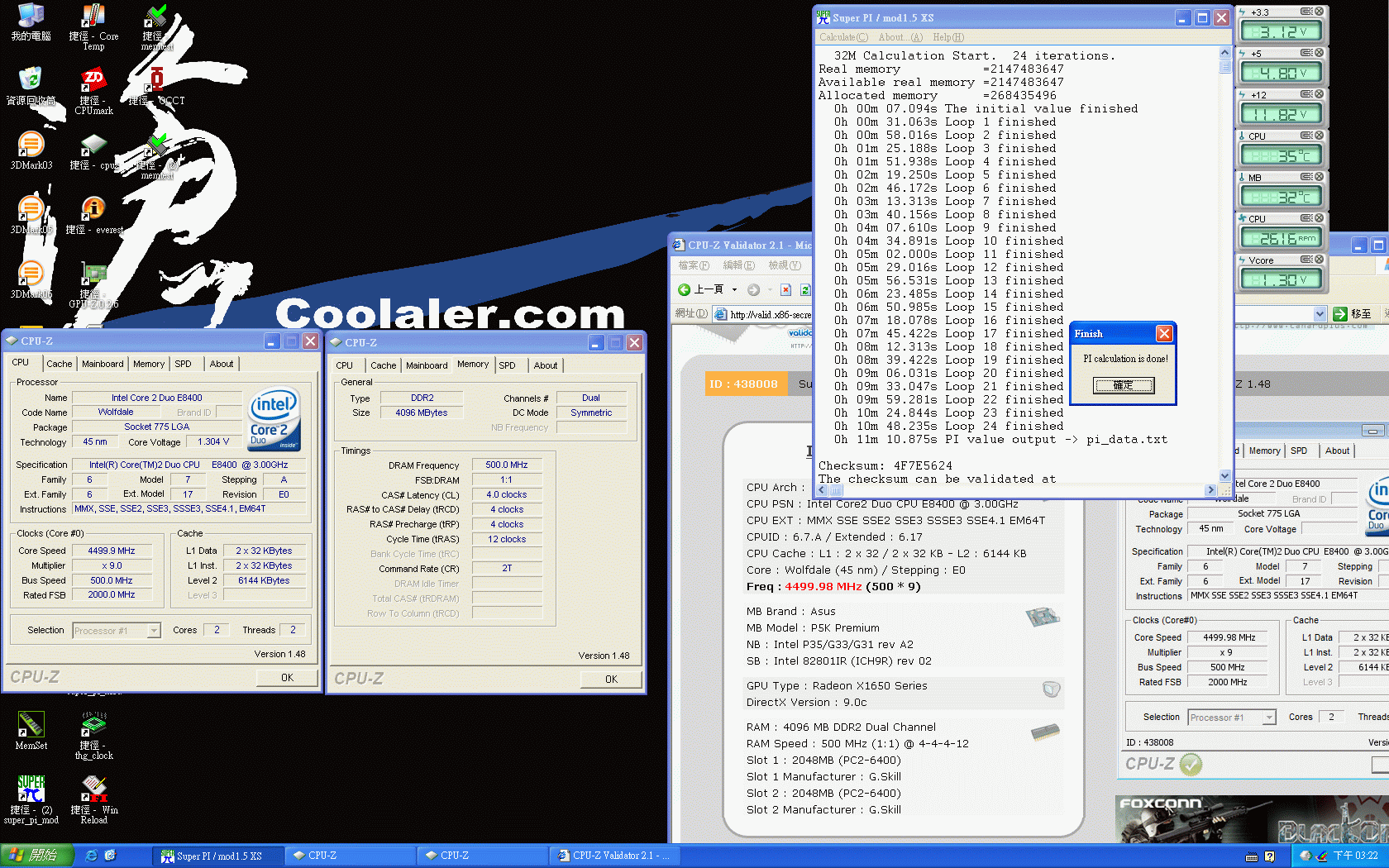The width and height of the screenshot is (1389, 868).
Task: Select the CPUmark shortcut icon
Action: tap(93, 92)
